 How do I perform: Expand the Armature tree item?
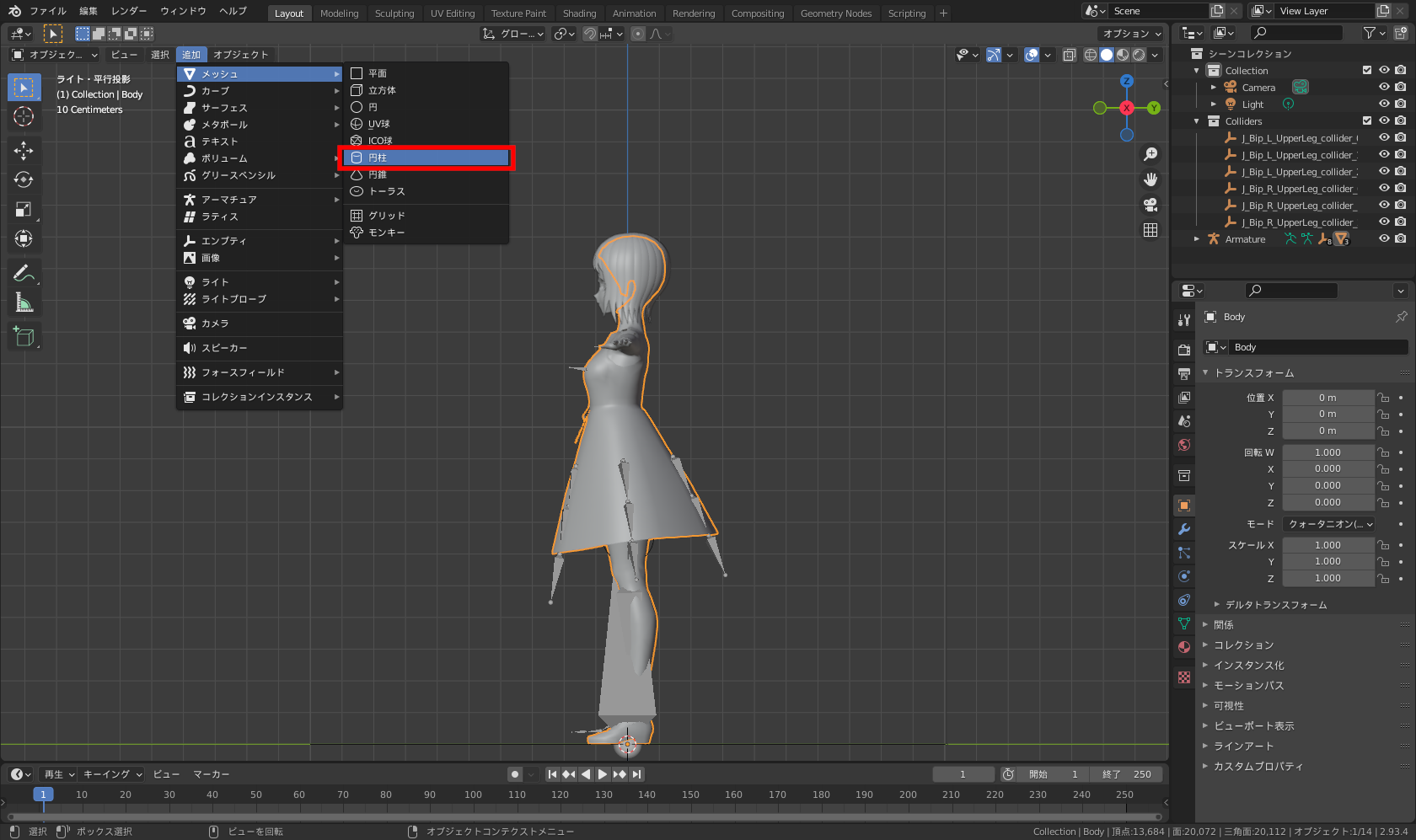1197,239
